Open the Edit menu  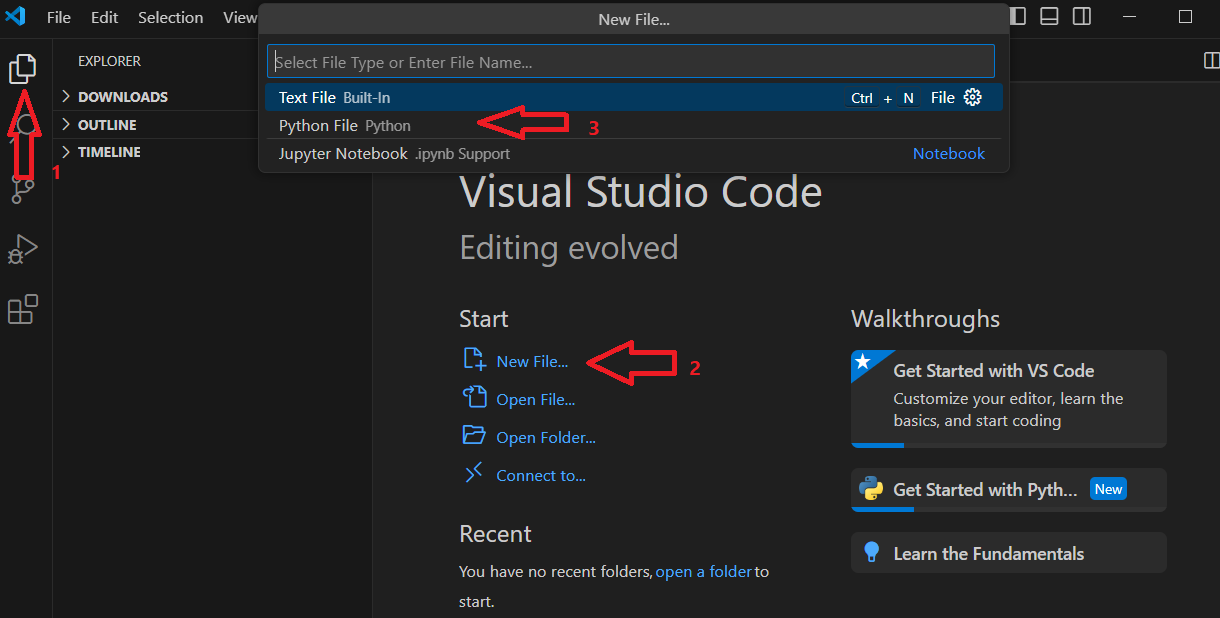click(104, 17)
